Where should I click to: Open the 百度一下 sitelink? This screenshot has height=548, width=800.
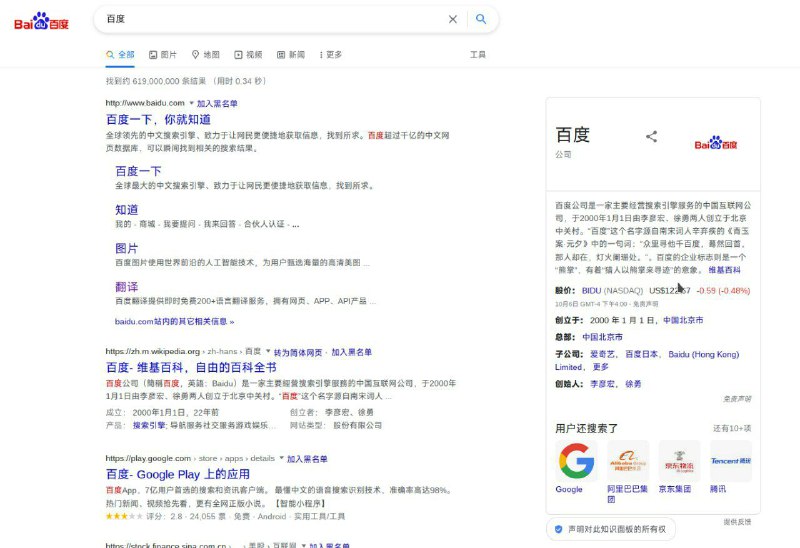point(138,171)
